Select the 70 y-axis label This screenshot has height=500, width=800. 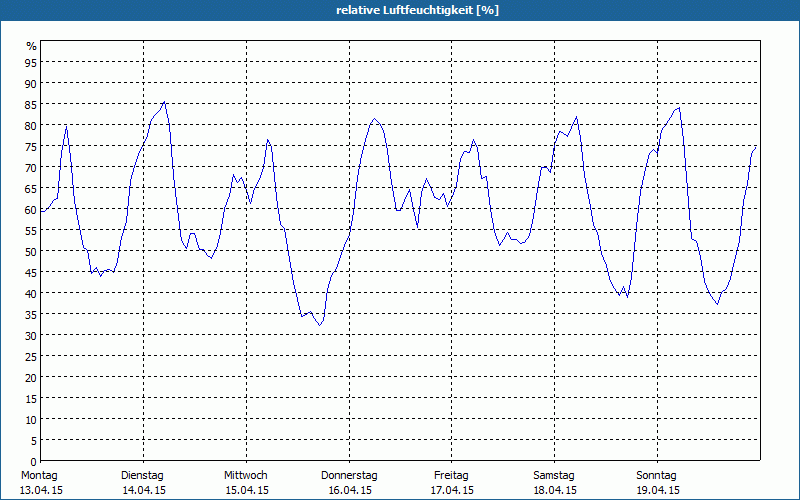click(x=31, y=167)
